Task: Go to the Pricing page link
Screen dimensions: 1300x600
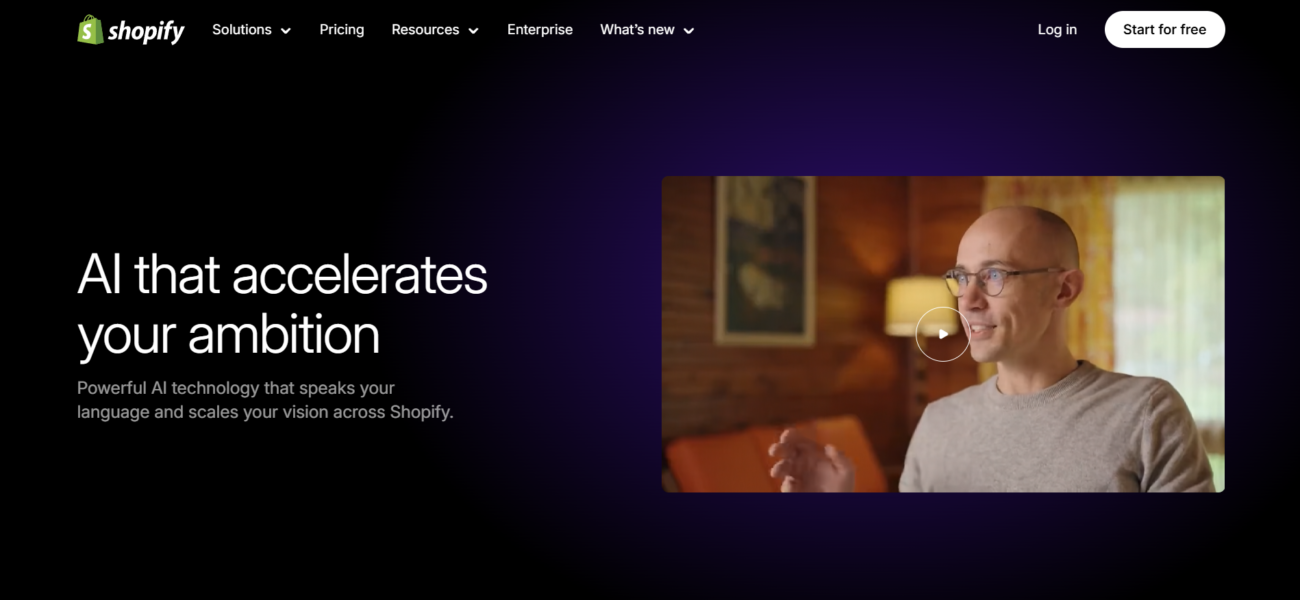Action: click(342, 30)
